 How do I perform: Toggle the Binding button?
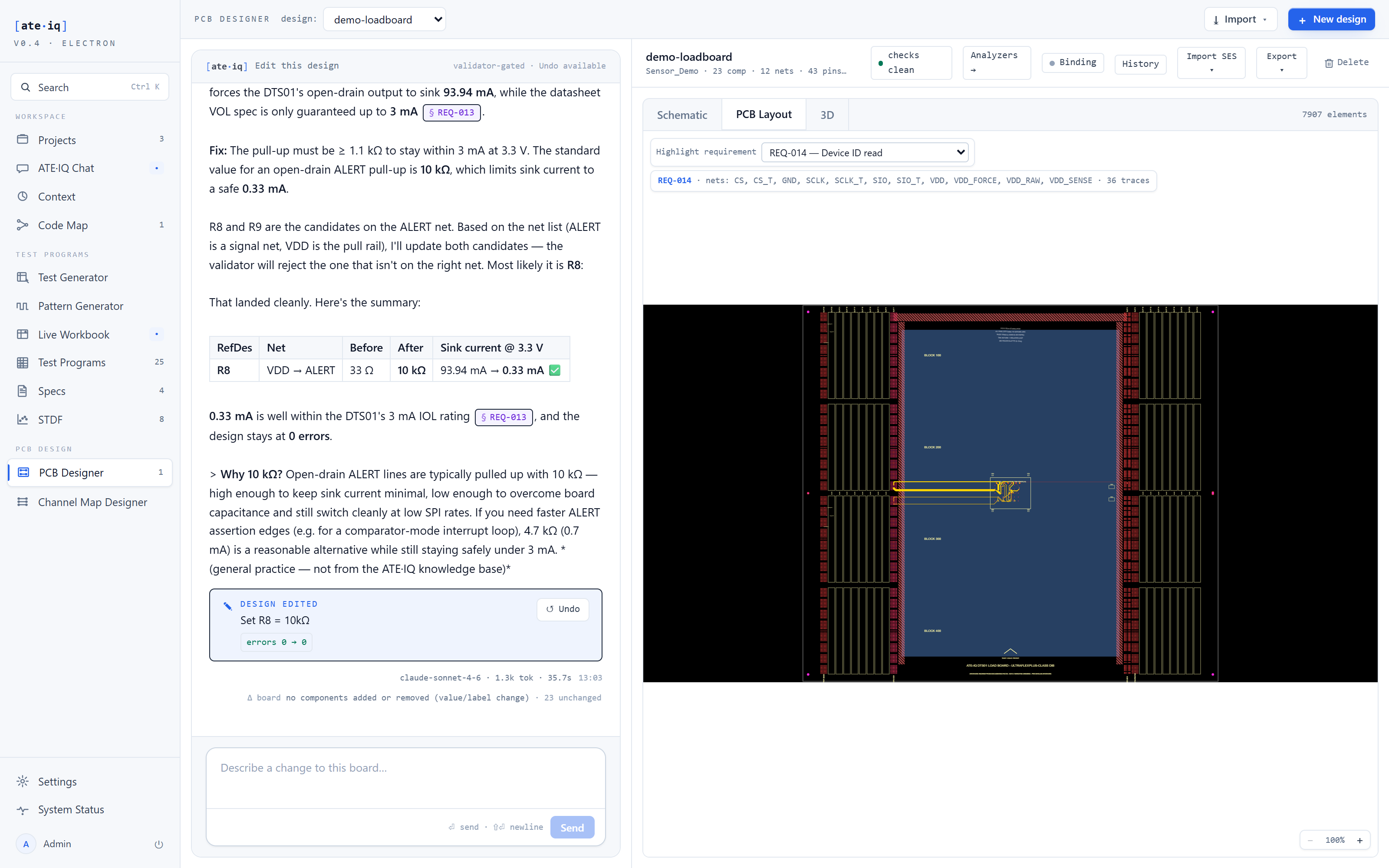(1073, 62)
